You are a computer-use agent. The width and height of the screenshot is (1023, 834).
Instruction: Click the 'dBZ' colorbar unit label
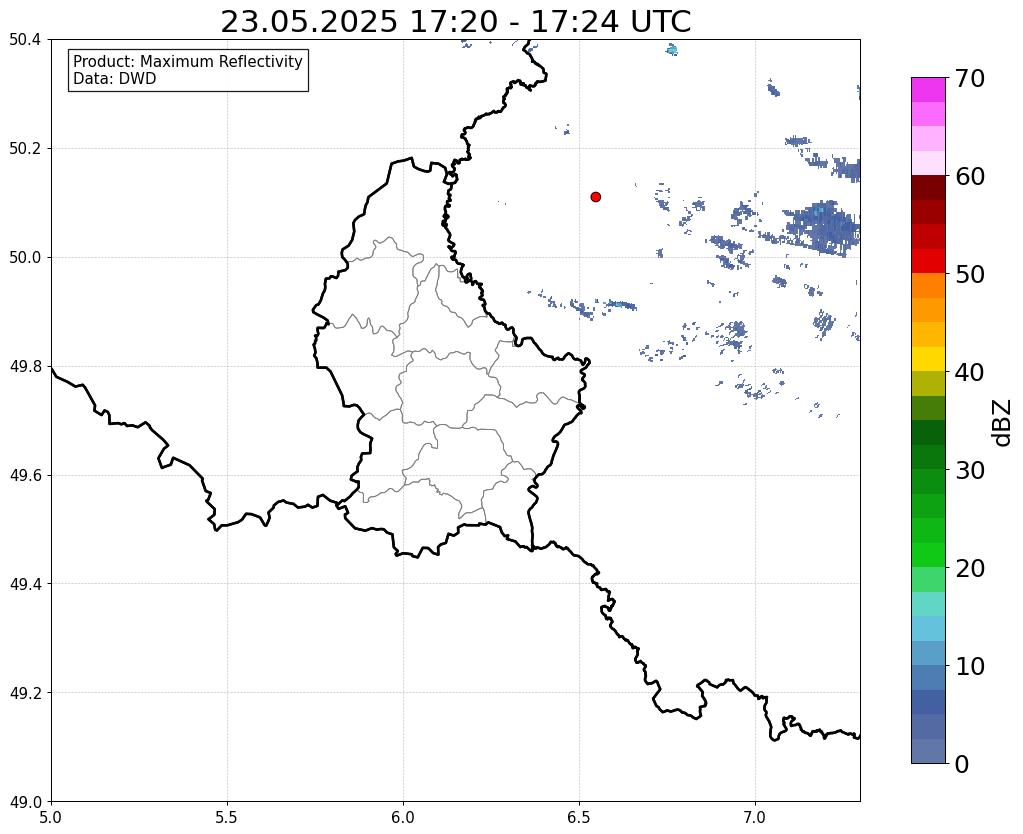[x=1003, y=423]
